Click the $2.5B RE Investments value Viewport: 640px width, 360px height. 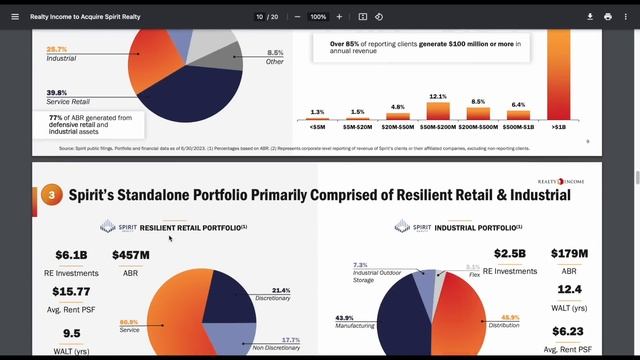[510, 253]
